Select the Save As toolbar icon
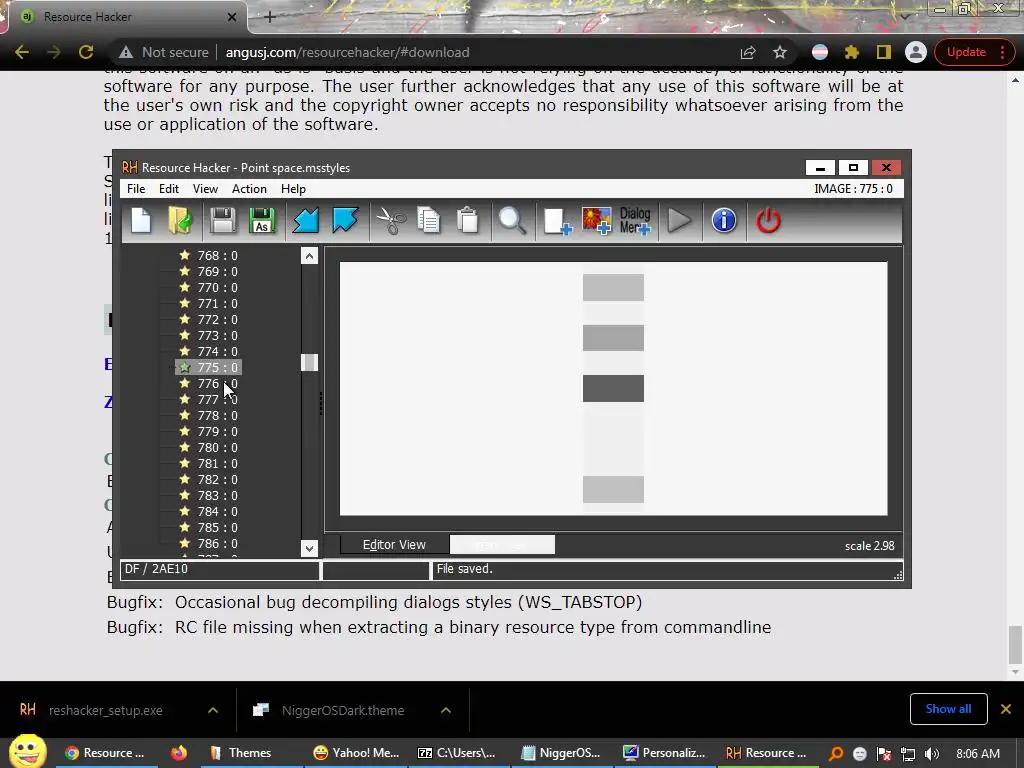 tap(262, 221)
